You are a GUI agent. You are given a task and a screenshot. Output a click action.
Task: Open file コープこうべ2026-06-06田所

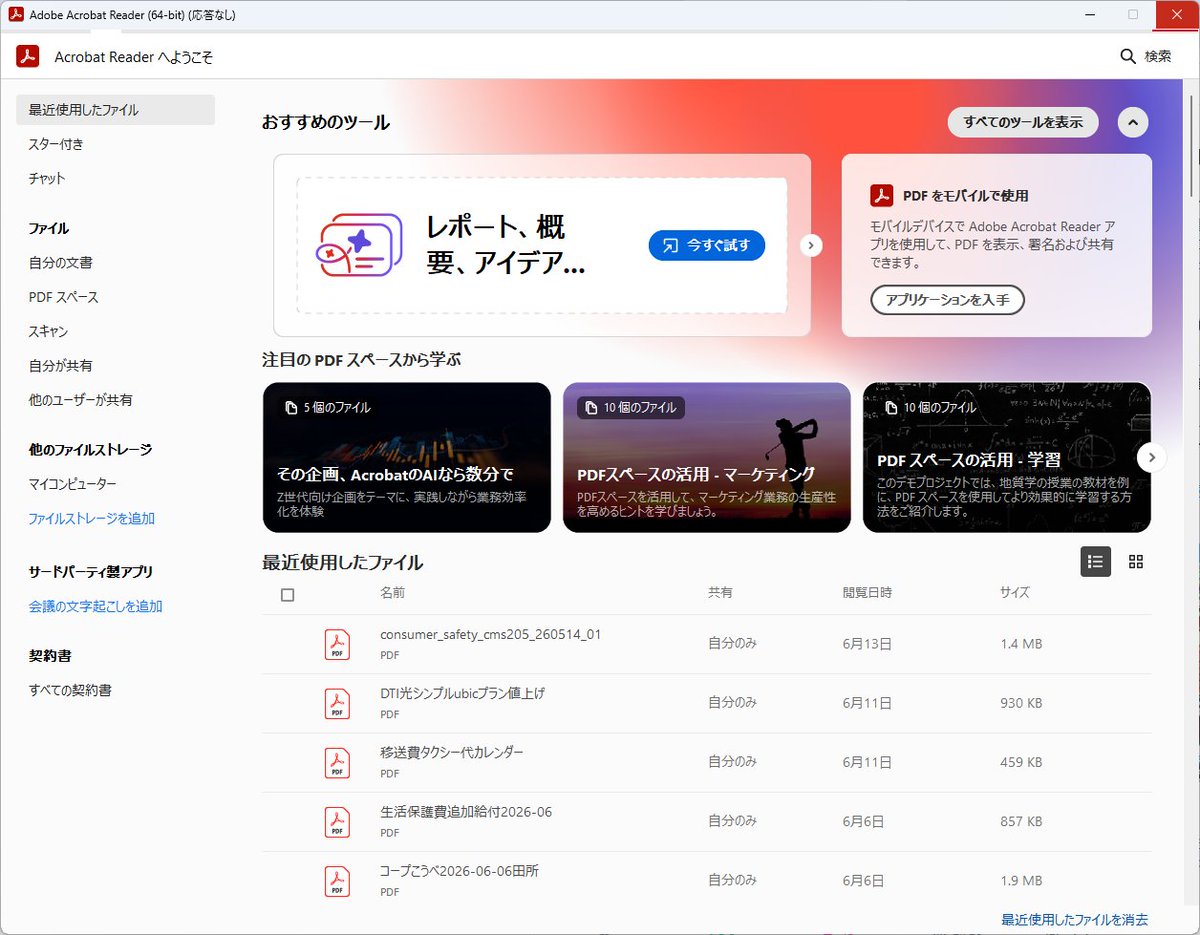point(459,871)
